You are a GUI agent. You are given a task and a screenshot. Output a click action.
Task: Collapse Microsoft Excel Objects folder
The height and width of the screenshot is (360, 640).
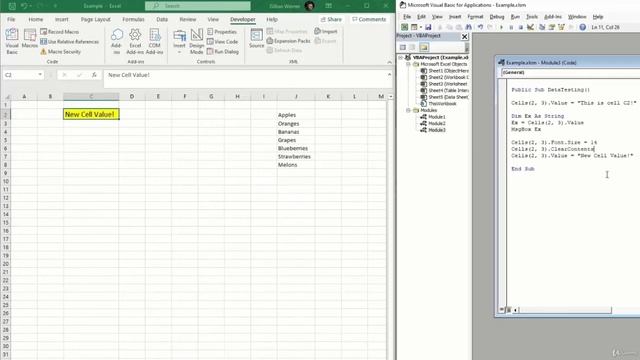click(x=408, y=64)
